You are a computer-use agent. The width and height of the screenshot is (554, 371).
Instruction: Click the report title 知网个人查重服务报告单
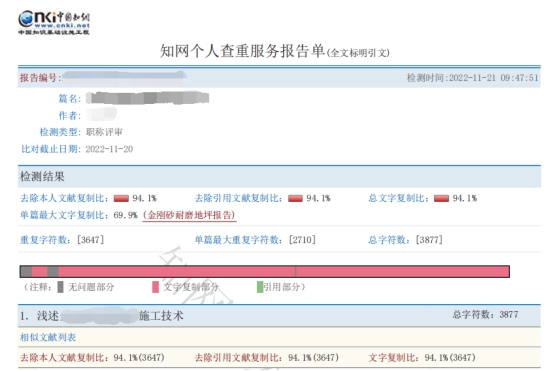tap(242, 51)
